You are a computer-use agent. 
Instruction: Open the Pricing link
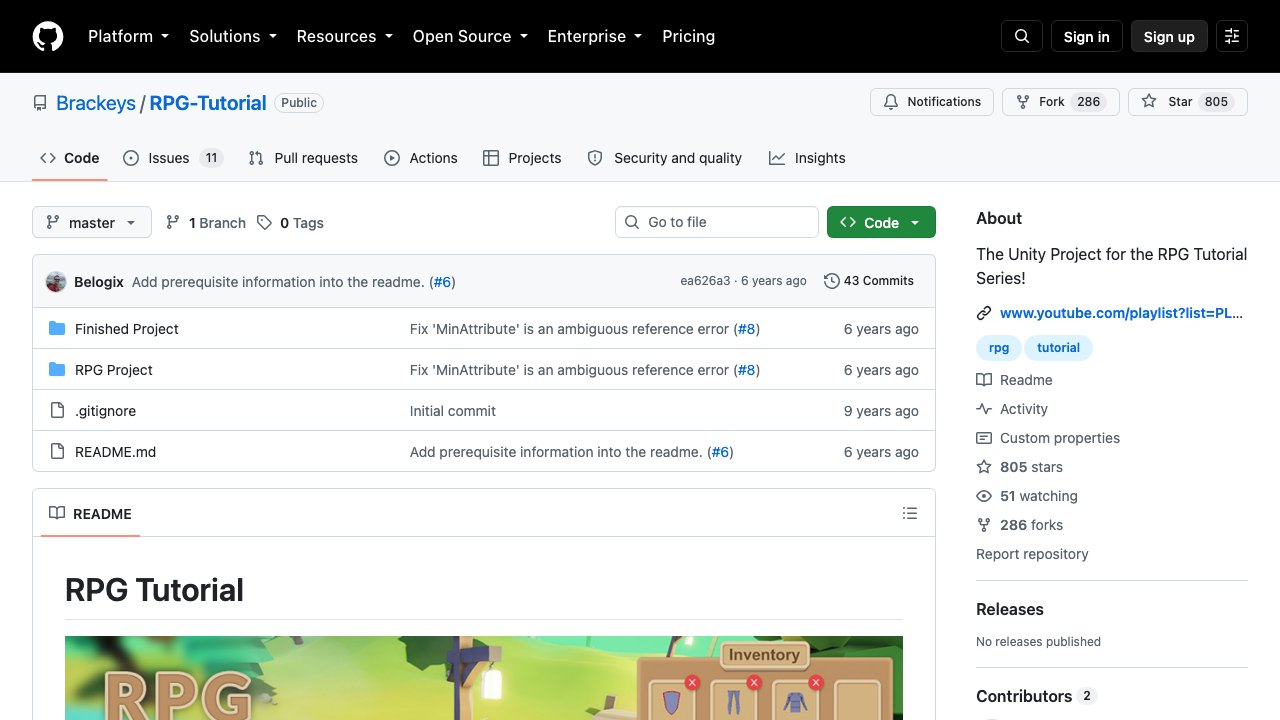tap(689, 36)
